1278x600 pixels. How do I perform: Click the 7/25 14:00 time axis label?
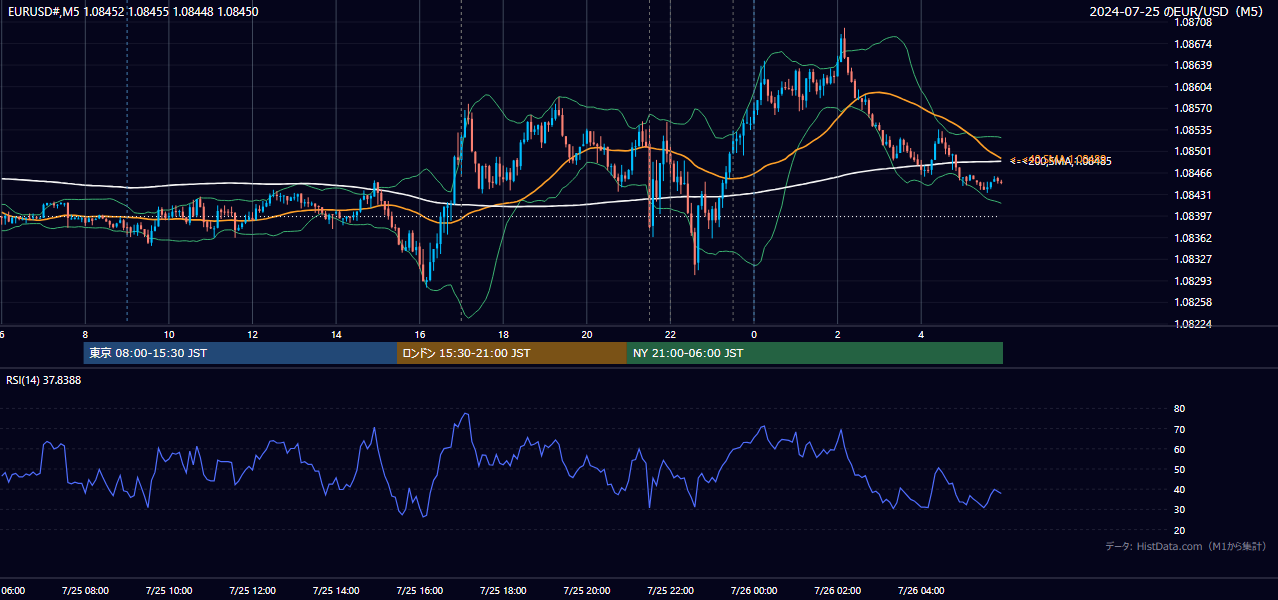click(336, 590)
